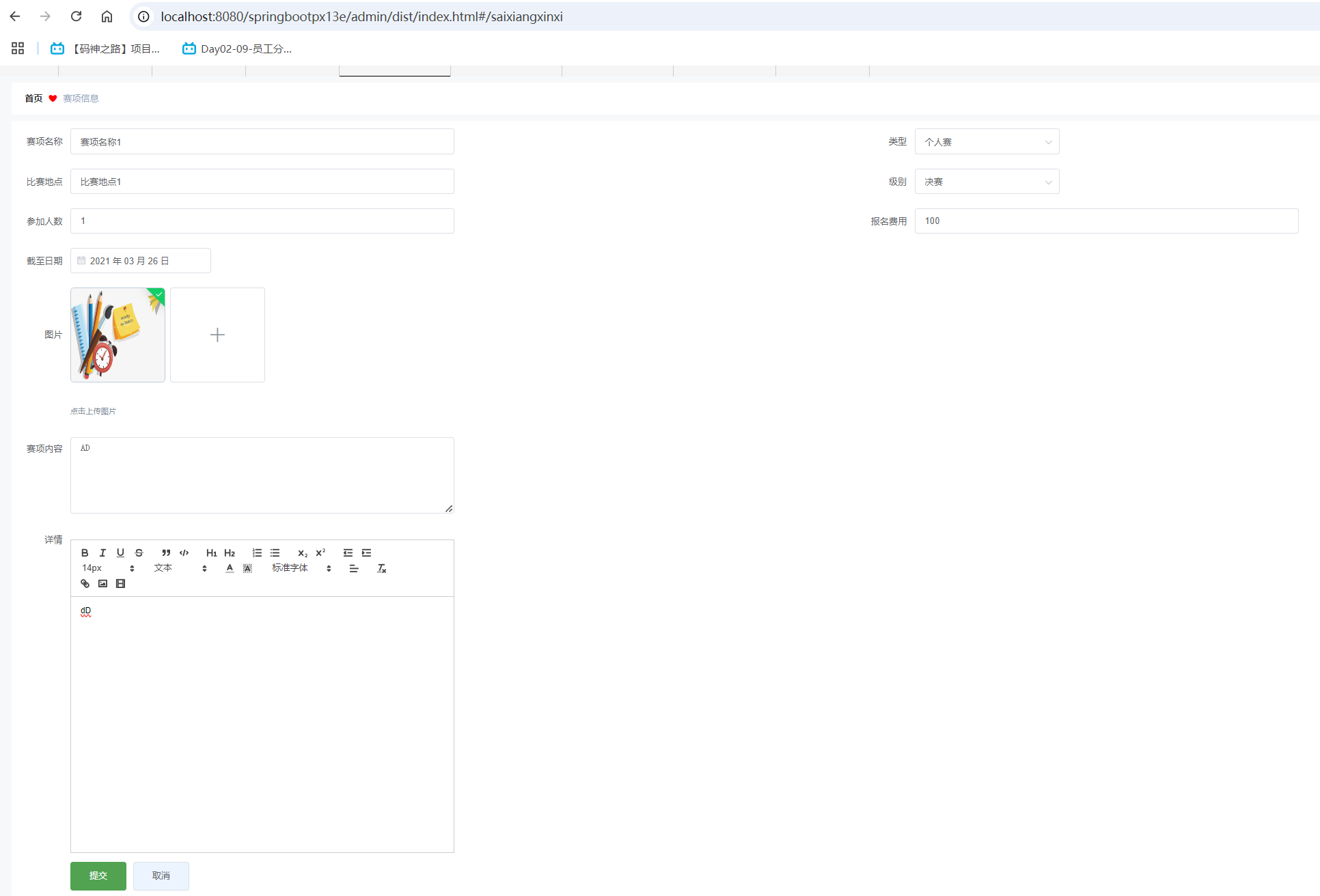Click the 赛项内容 textarea

pos(262,475)
